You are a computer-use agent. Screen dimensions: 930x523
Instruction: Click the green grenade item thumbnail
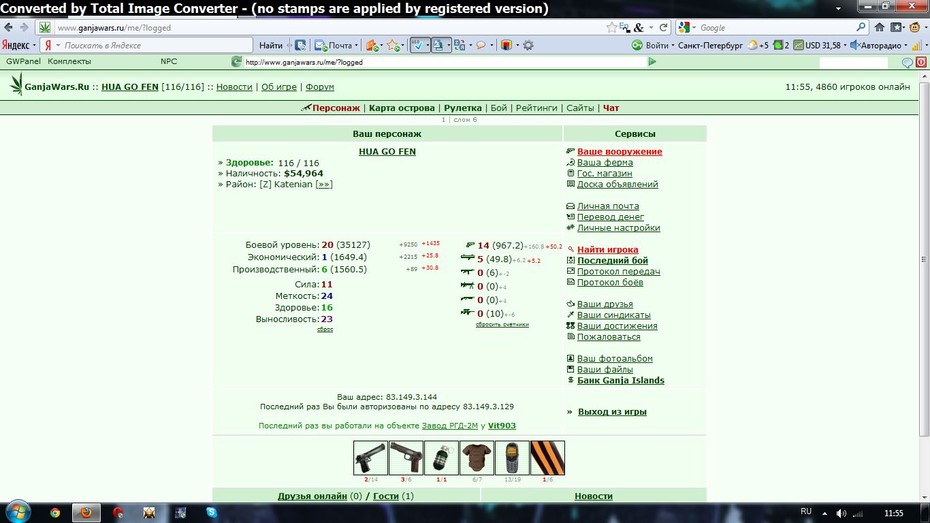pos(441,458)
